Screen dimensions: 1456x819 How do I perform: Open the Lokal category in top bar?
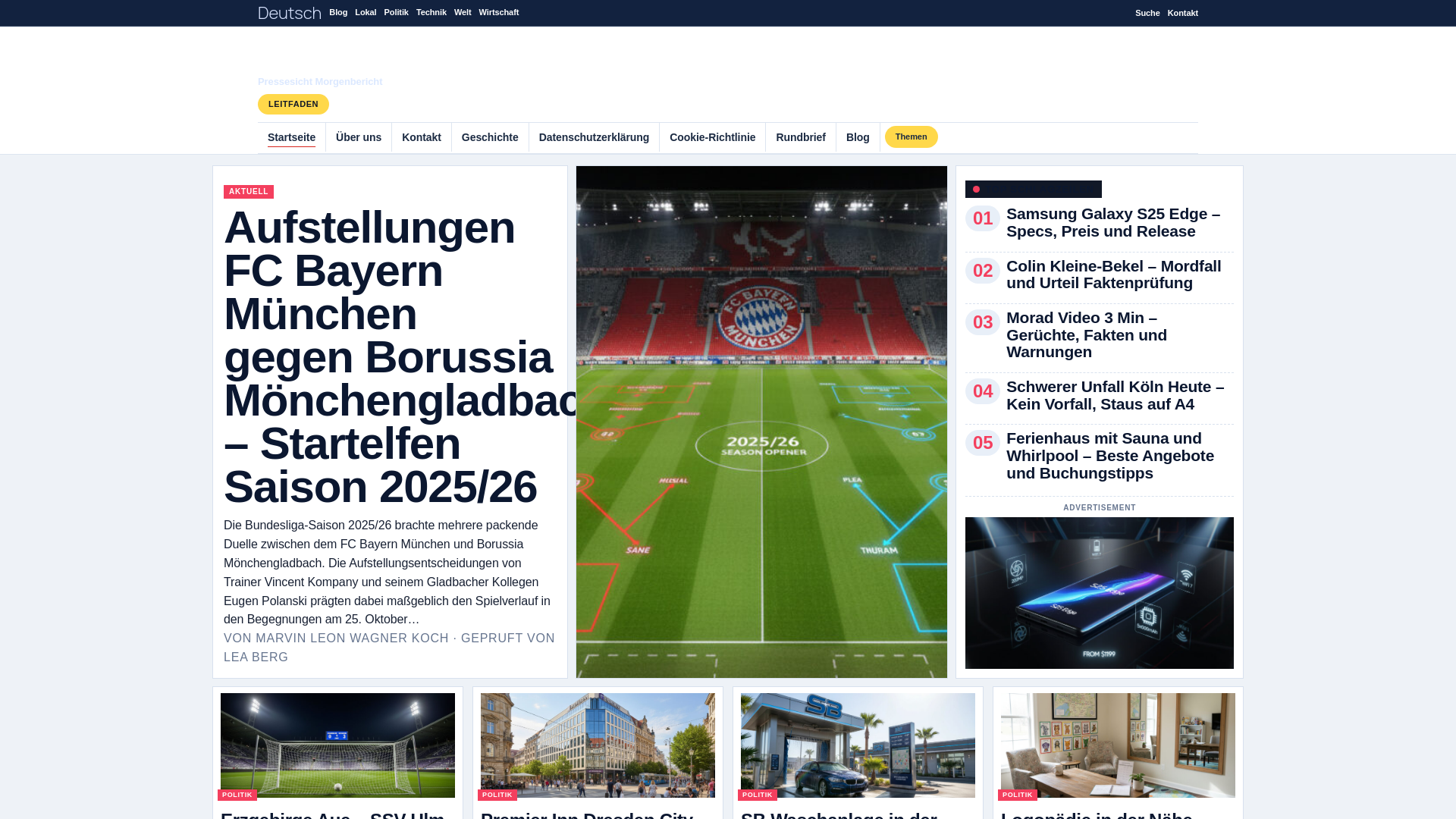click(366, 13)
